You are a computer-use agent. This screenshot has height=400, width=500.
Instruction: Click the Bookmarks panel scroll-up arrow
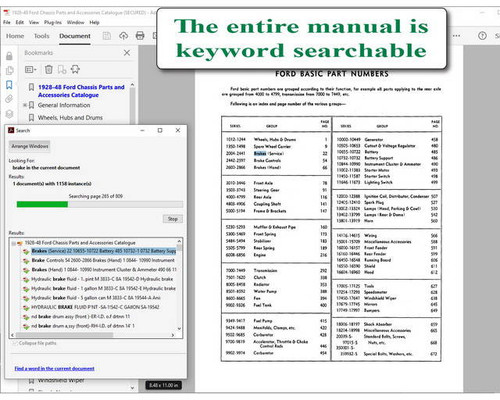tap(132, 85)
